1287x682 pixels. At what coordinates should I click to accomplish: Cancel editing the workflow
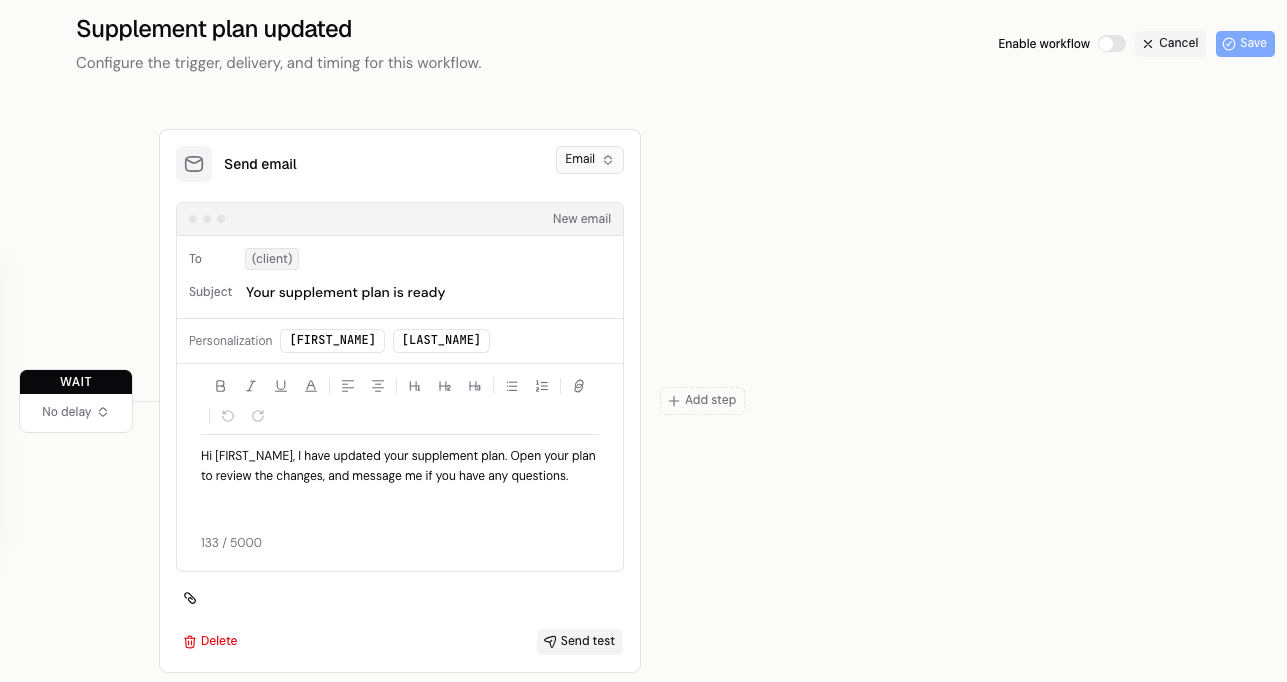1170,44
